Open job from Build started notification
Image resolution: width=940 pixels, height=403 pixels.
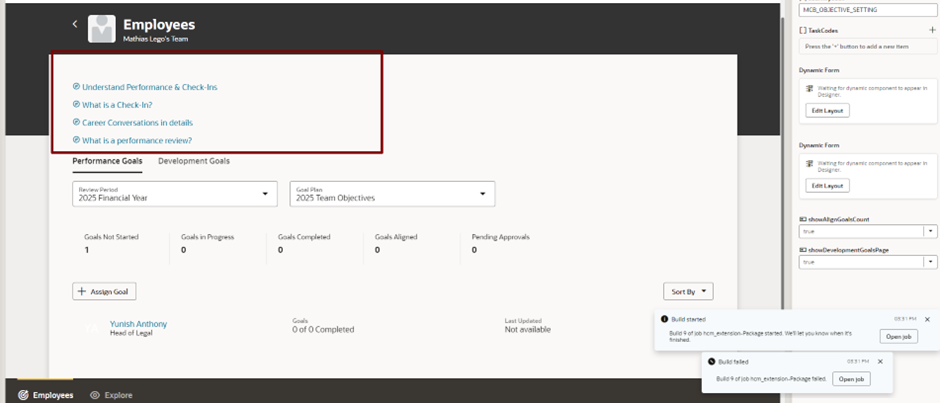(x=899, y=336)
